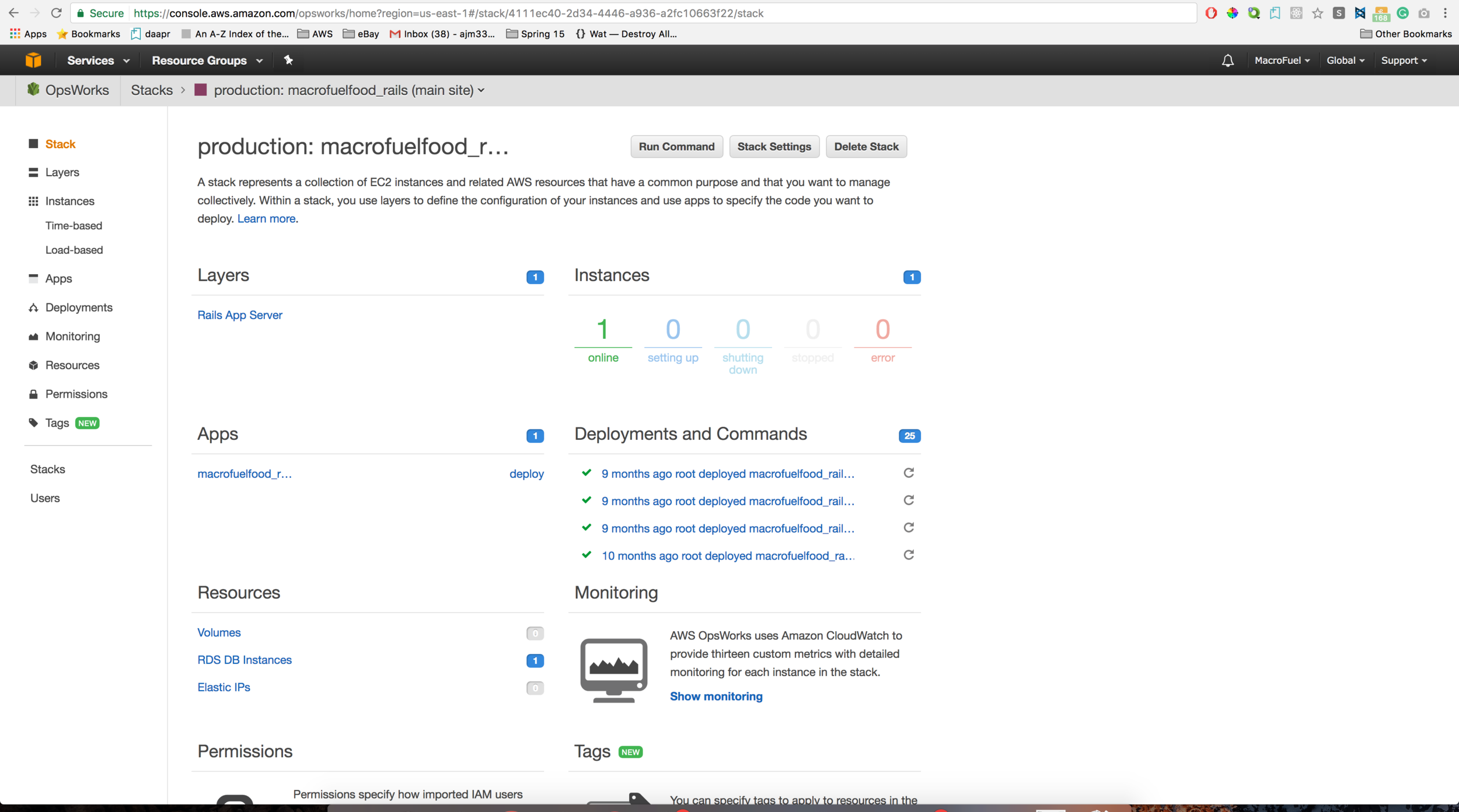Screen dimensions: 1459x812
Task: Go to Stacks list in sidebar
Action: pyautogui.click(x=47, y=469)
